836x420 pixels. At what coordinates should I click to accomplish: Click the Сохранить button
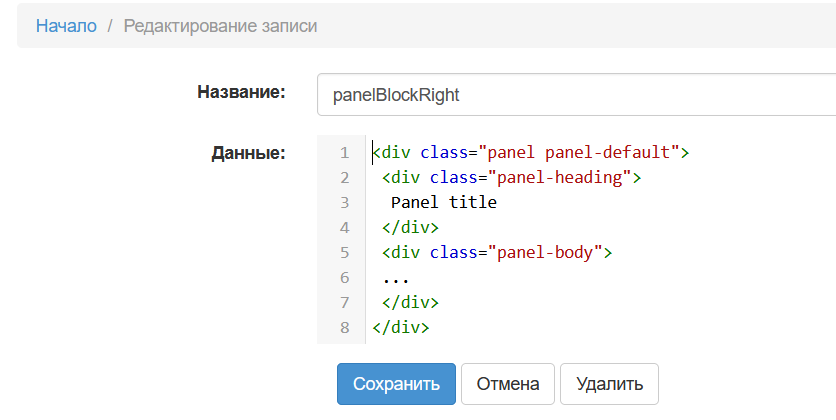pyautogui.click(x=396, y=384)
